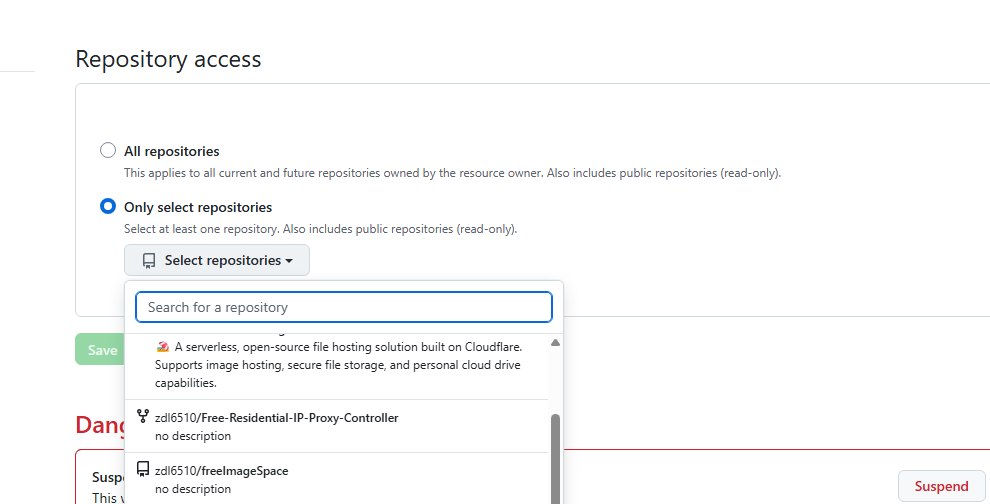Select the All repositories radio button

(x=108, y=150)
